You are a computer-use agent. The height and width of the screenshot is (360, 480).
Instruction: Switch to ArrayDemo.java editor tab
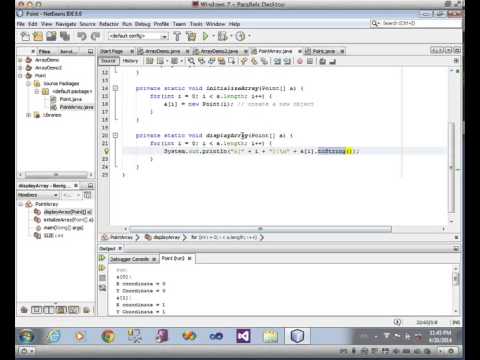click(163, 51)
